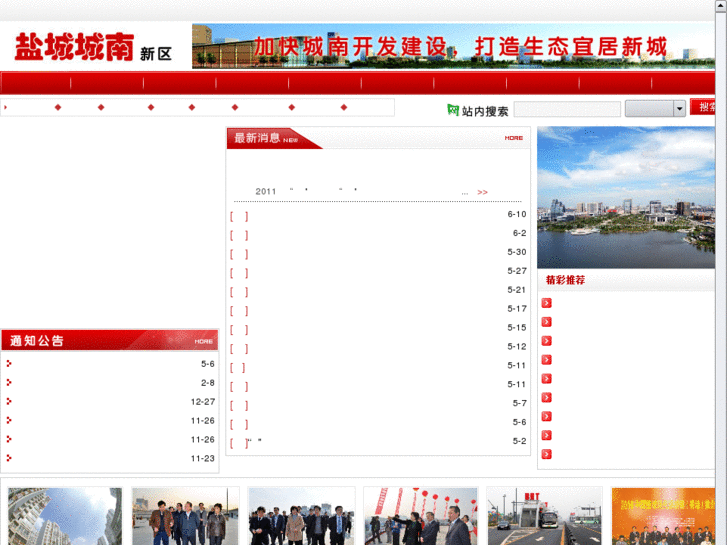Click the 5-12 date in the news list
This screenshot has width=727, height=545.
(517, 346)
